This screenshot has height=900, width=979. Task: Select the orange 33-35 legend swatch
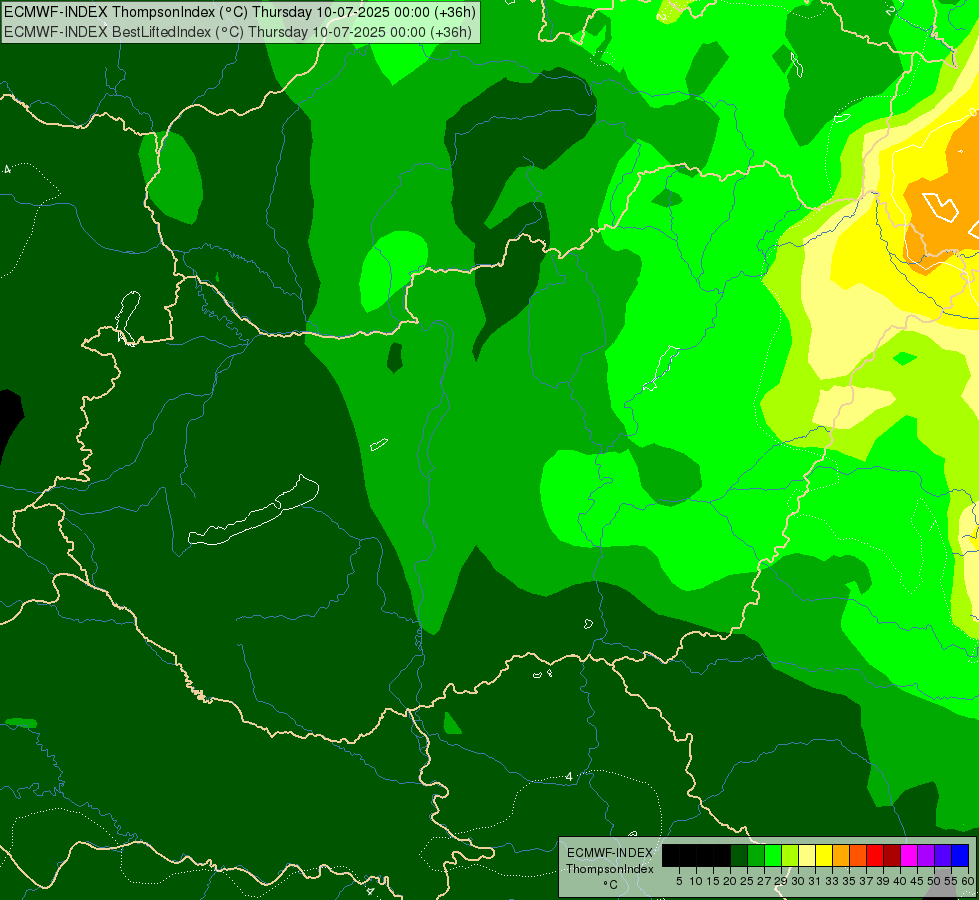pos(840,856)
